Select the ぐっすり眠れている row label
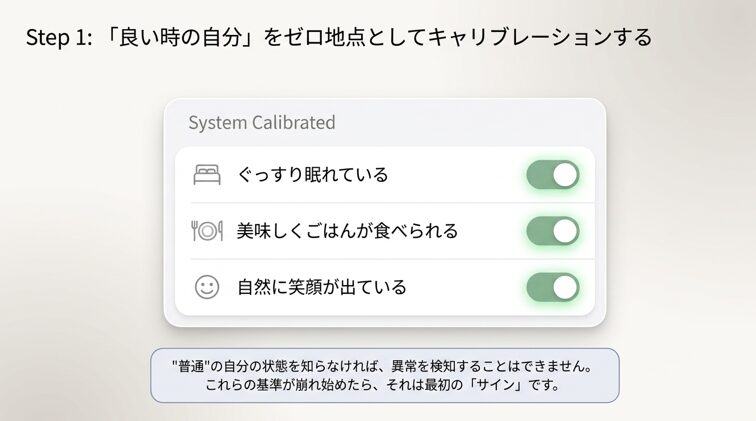Image resolution: width=756 pixels, height=421 pixels. 313,175
